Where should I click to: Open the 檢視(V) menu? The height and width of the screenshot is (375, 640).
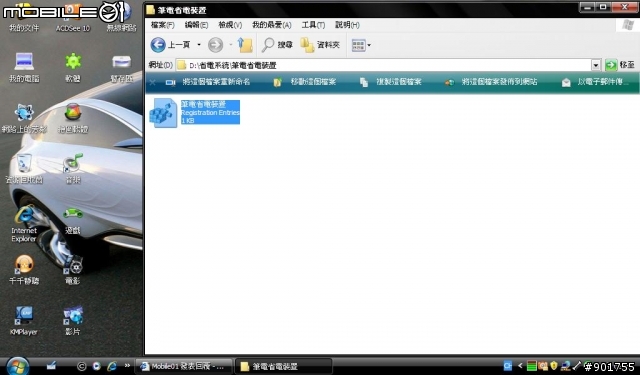[x=230, y=25]
